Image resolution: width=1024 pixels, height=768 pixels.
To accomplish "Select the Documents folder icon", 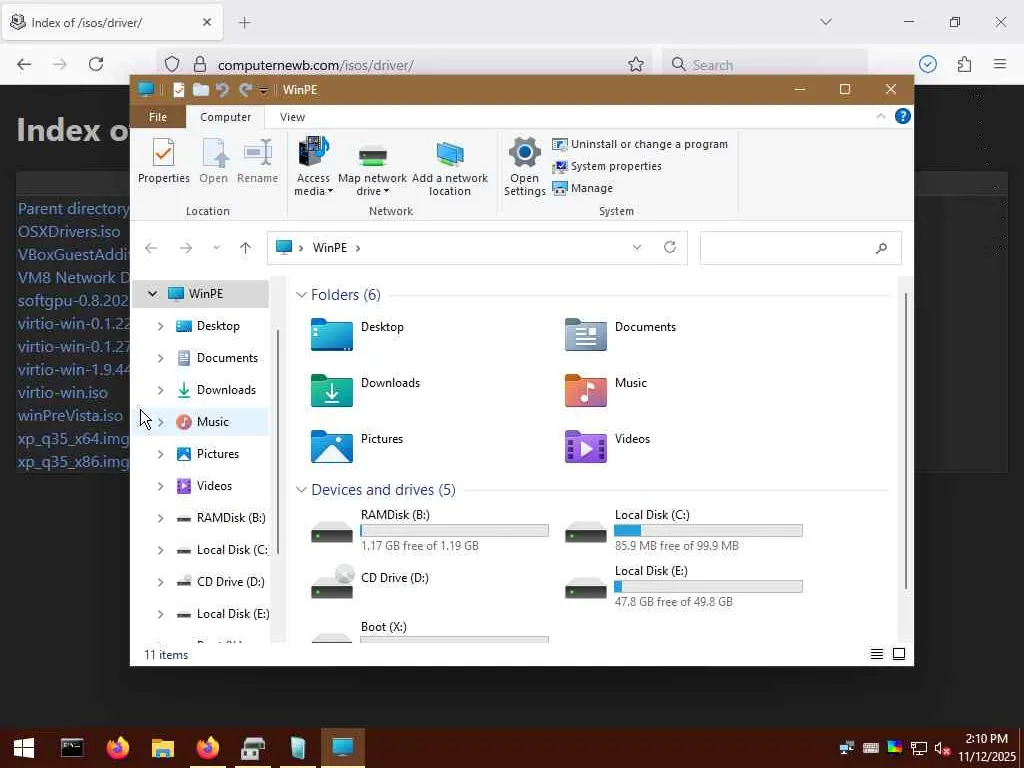I will pyautogui.click(x=585, y=334).
